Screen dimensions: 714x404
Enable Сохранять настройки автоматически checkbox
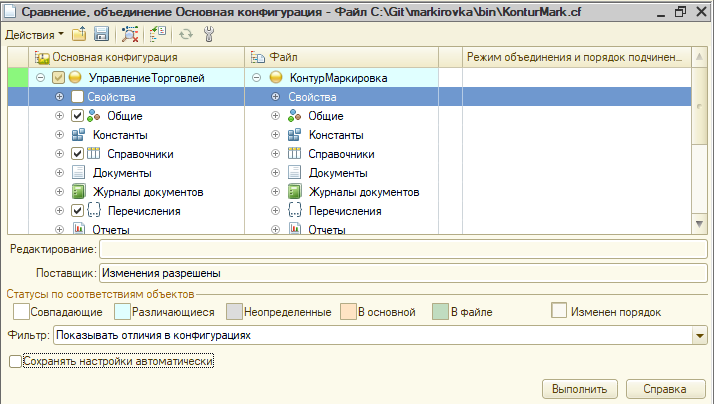click(15, 361)
